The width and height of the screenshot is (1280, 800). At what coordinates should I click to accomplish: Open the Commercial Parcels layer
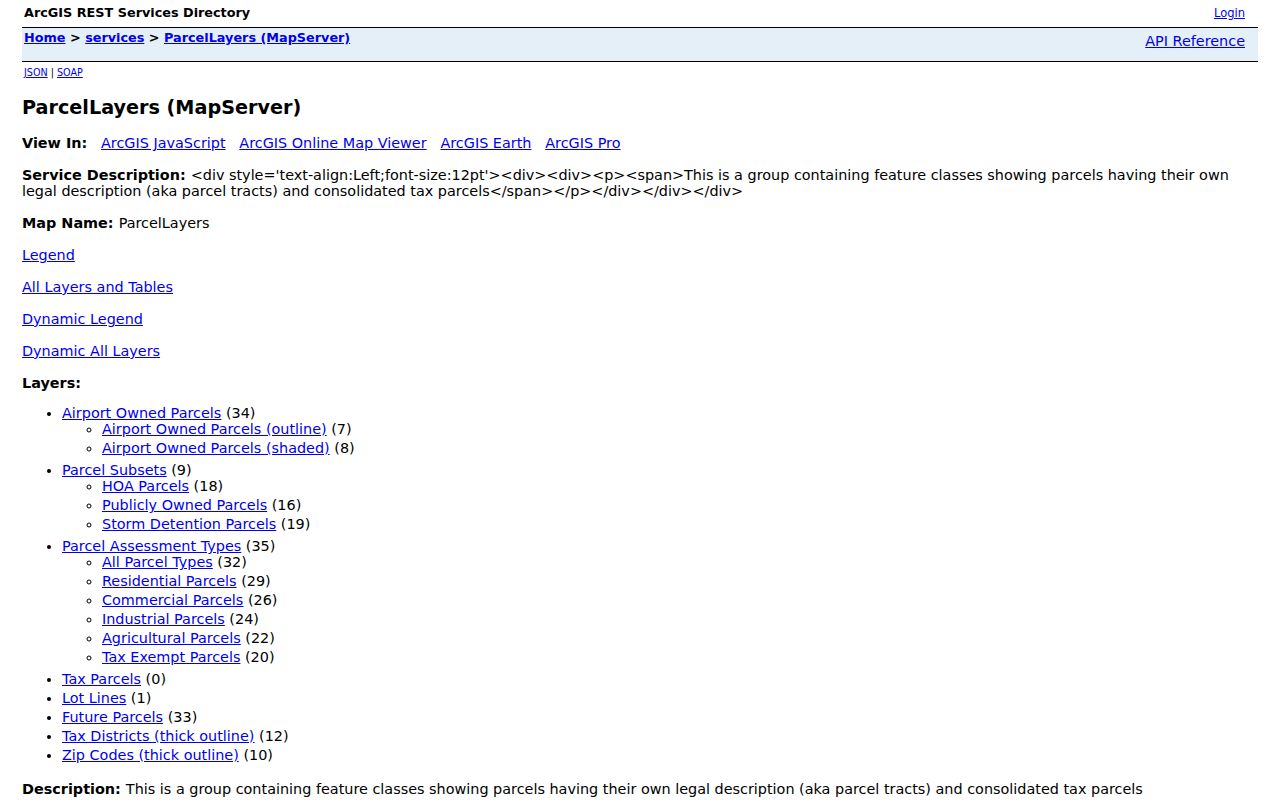point(172,600)
